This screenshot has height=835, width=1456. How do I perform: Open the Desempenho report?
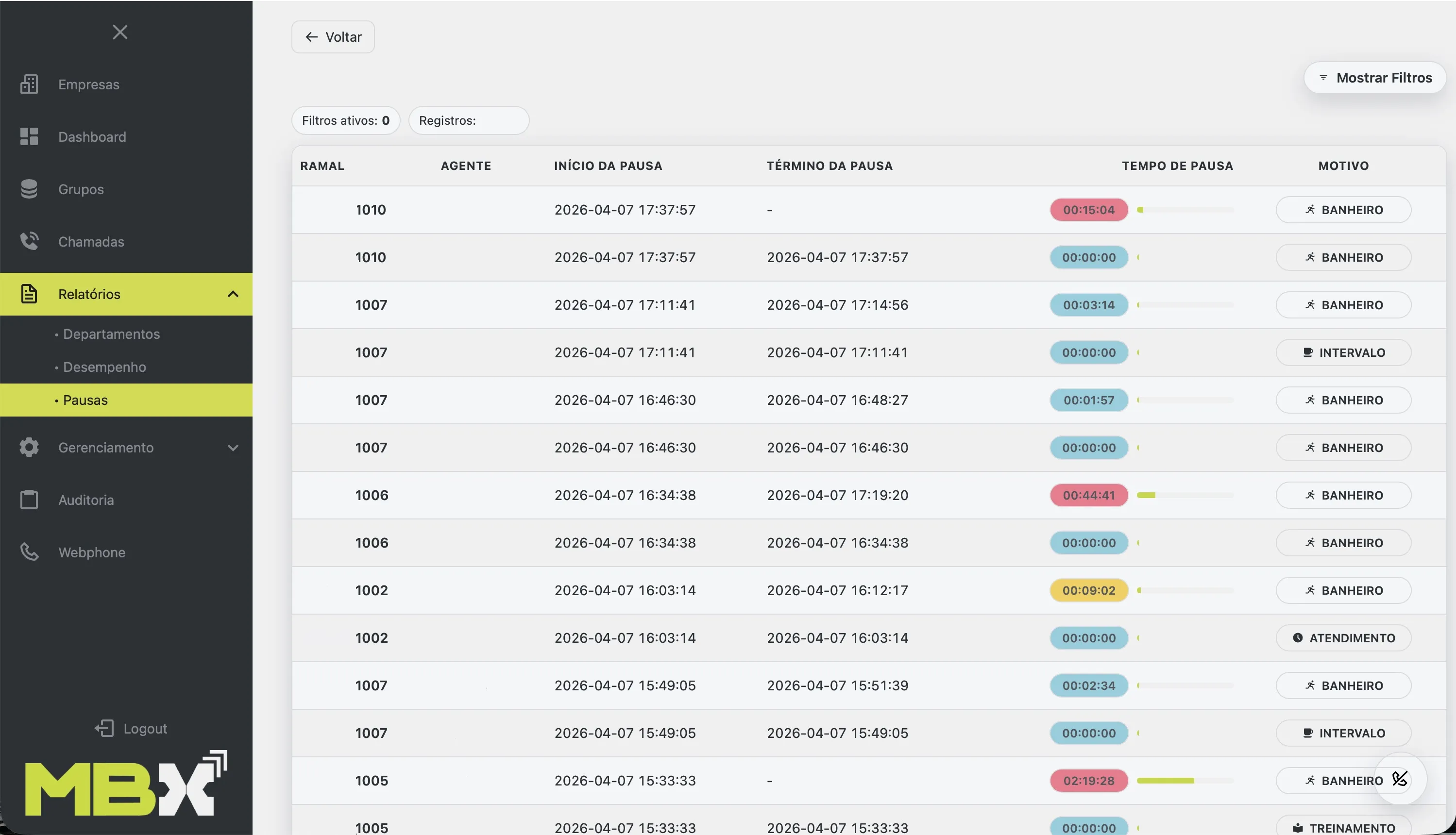(x=104, y=367)
